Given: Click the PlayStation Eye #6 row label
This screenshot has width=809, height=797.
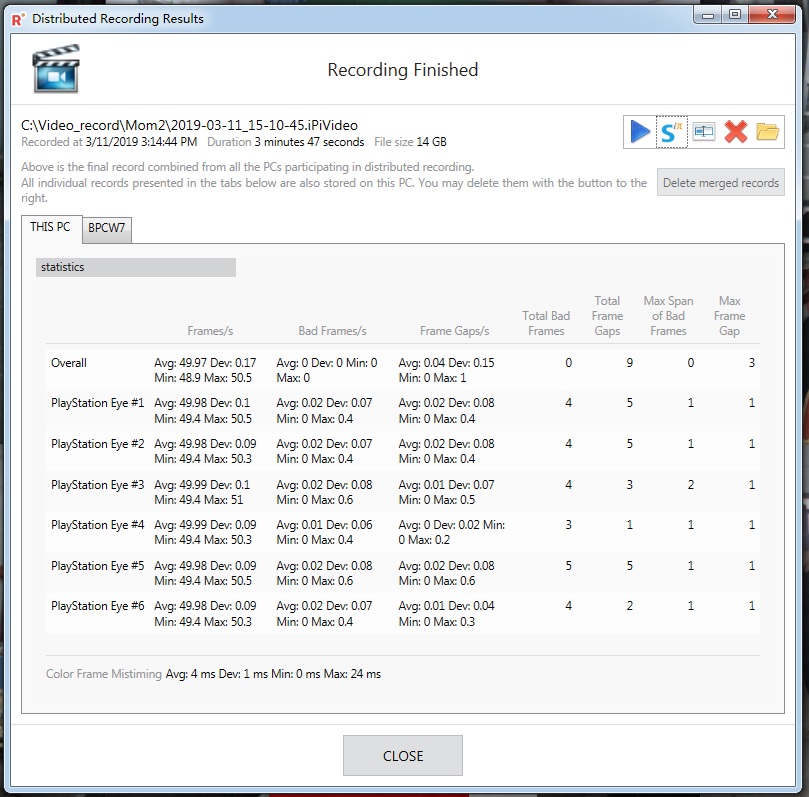Looking at the screenshot, I should tap(98, 606).
